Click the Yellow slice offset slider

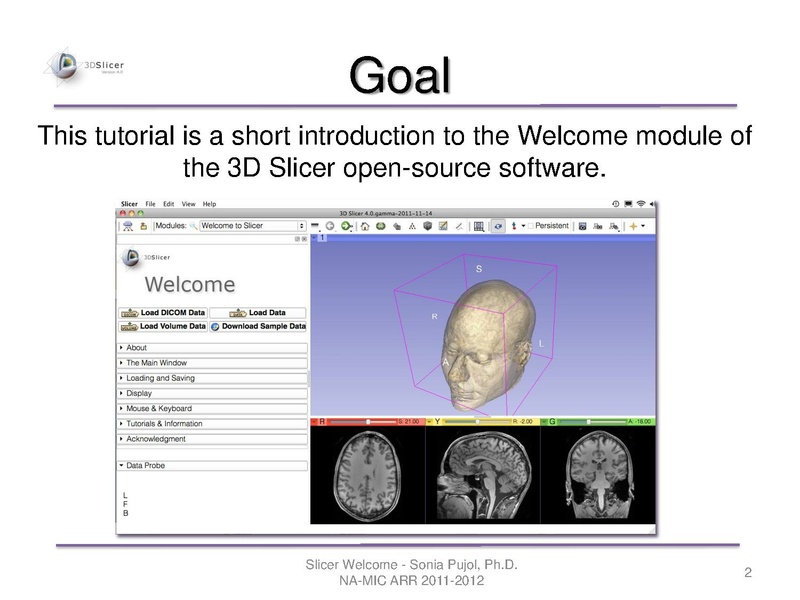click(477, 421)
